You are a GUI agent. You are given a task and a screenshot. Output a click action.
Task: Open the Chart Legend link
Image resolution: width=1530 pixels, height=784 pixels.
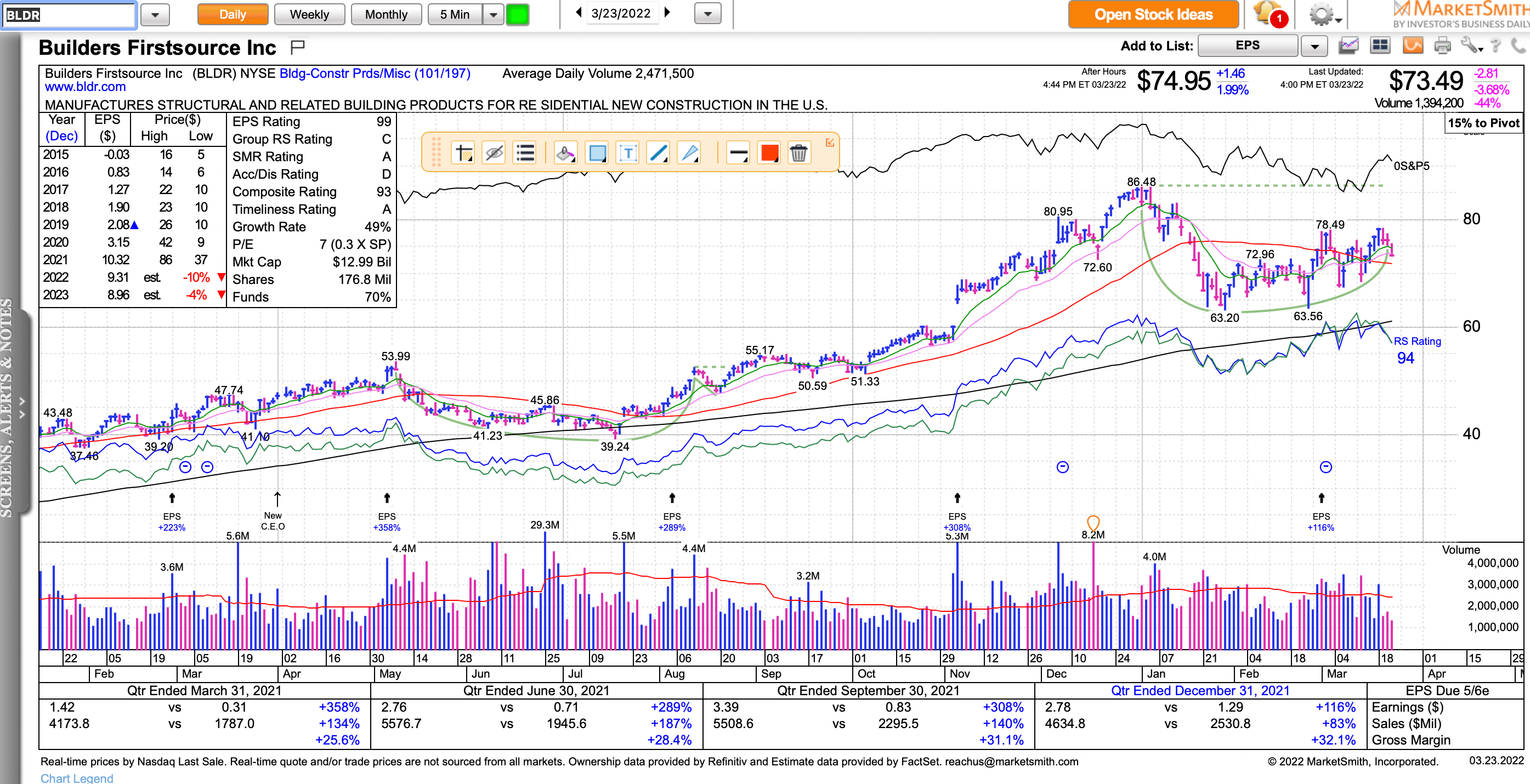coord(77,777)
